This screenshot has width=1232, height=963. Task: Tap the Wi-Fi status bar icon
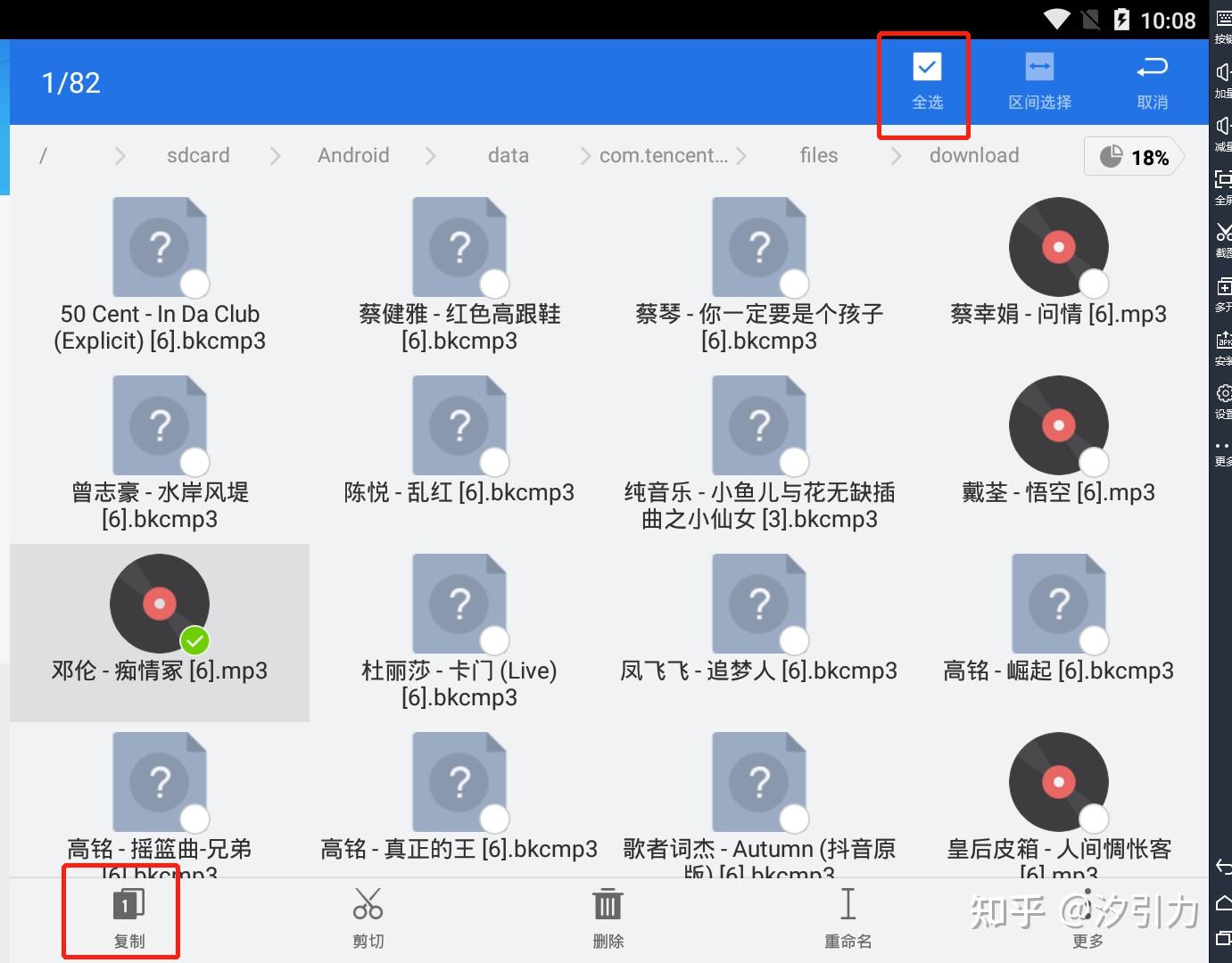[x=1057, y=20]
